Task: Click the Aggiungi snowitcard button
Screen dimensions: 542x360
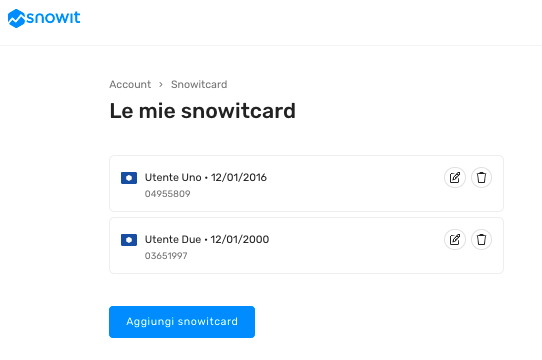Action: pyautogui.click(x=182, y=322)
